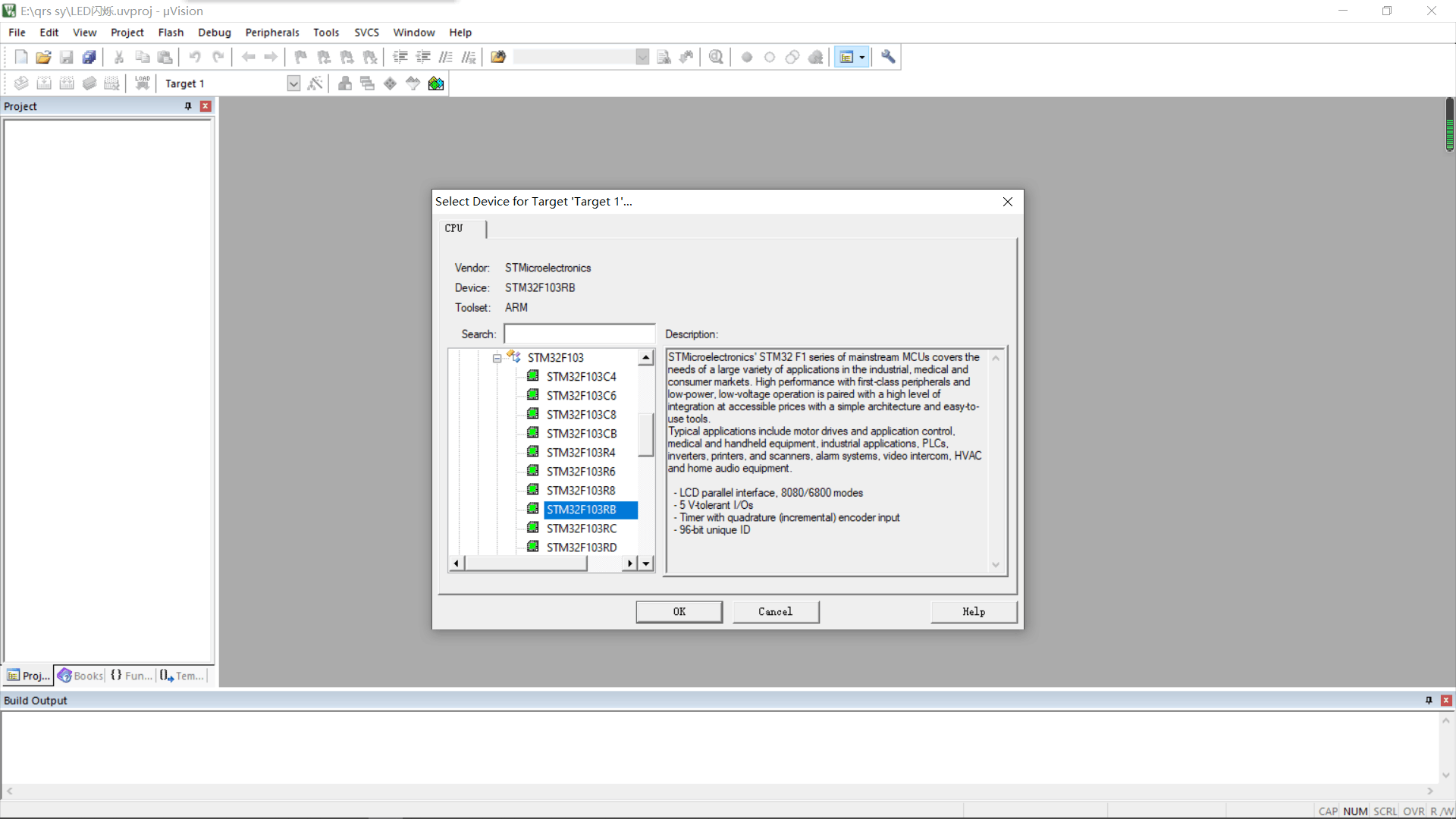
Task: Open Find in Files icon
Action: point(498,57)
